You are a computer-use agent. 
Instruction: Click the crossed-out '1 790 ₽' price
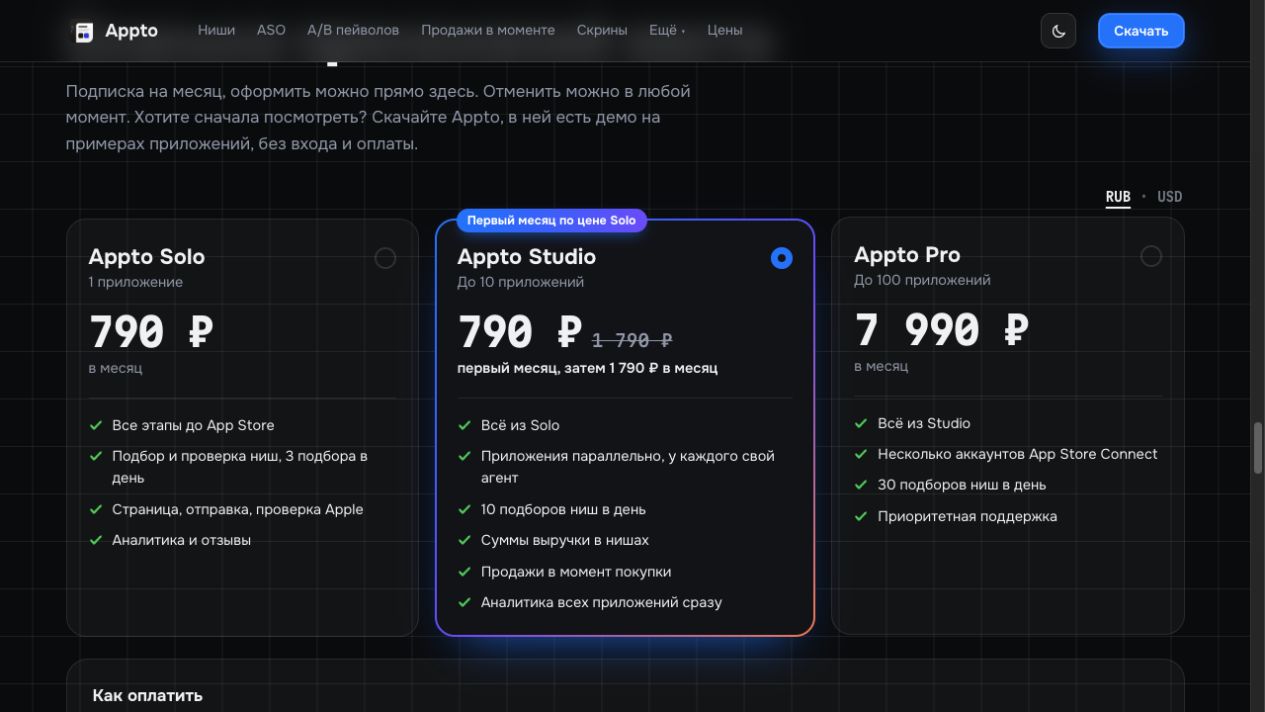[632, 341]
